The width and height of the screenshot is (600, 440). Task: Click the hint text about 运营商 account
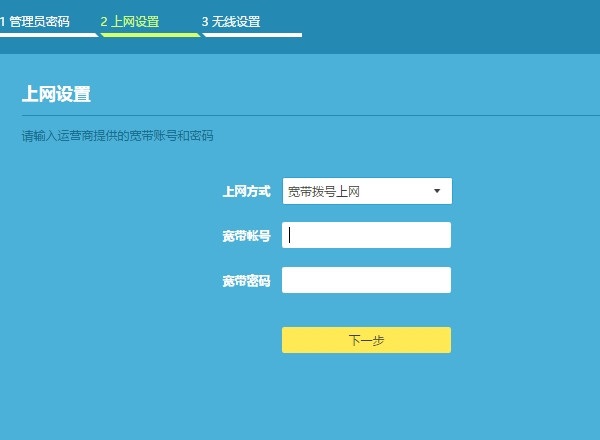(x=118, y=135)
